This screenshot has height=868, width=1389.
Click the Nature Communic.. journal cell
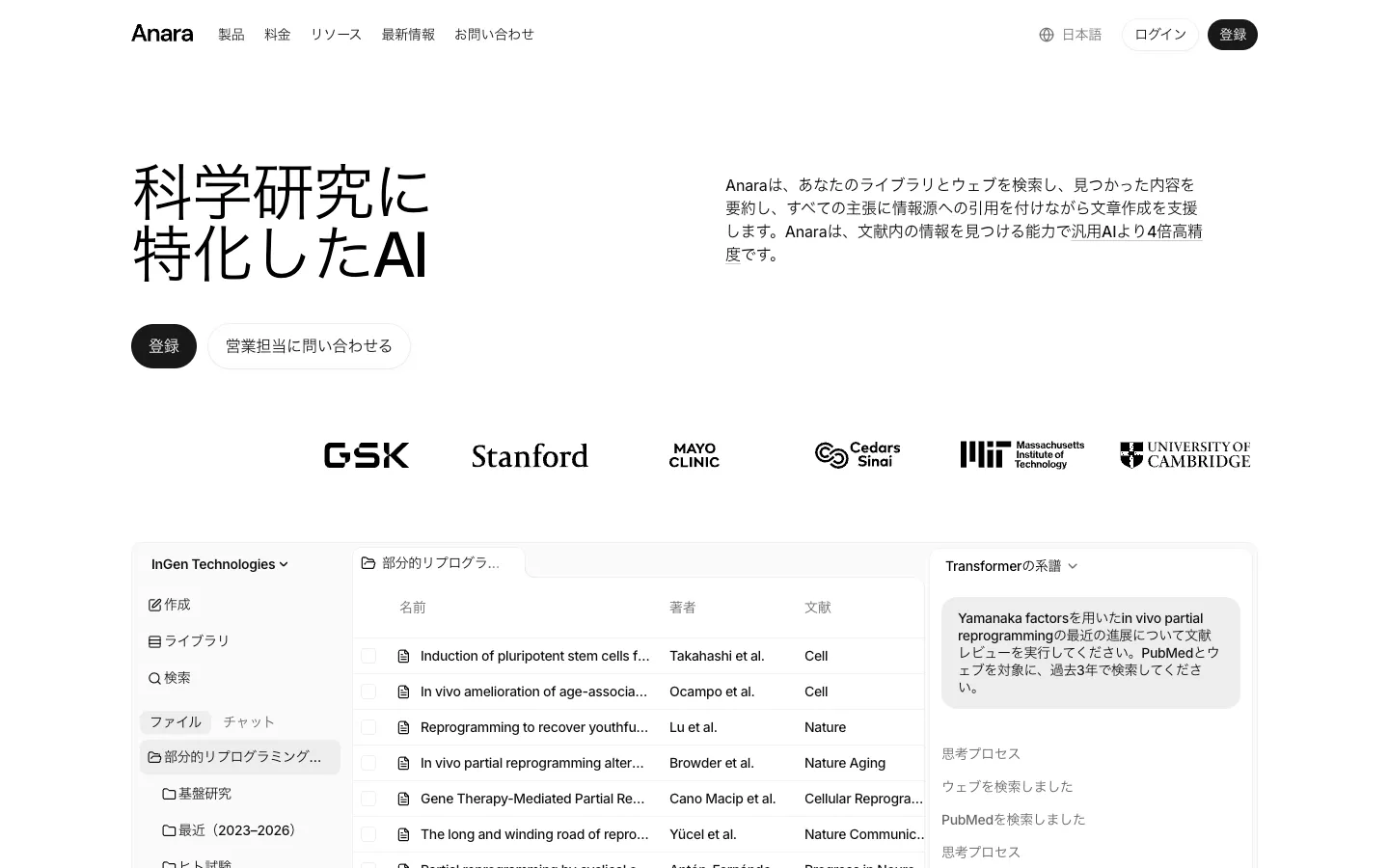tap(864, 834)
